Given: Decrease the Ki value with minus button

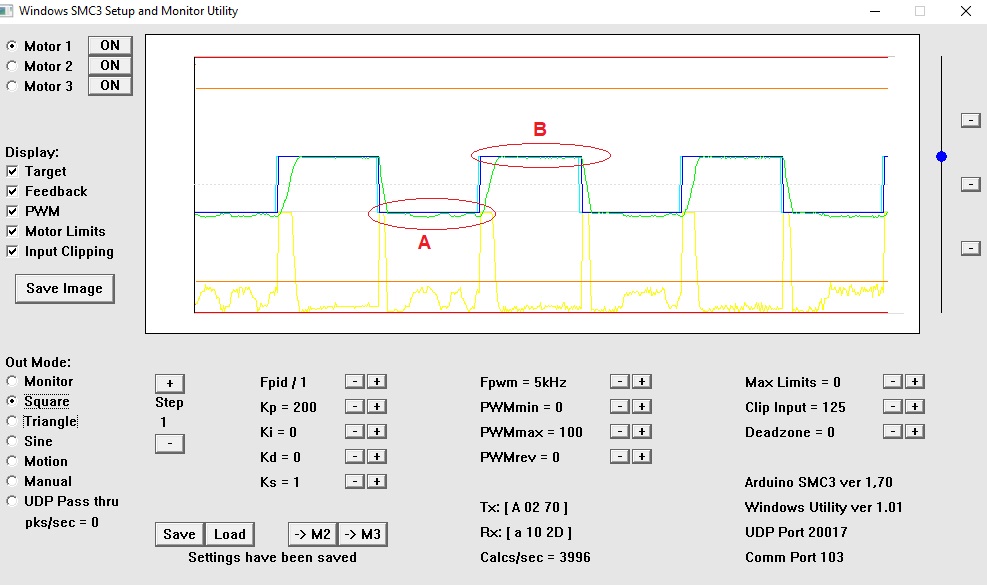Looking at the screenshot, I should click(354, 432).
